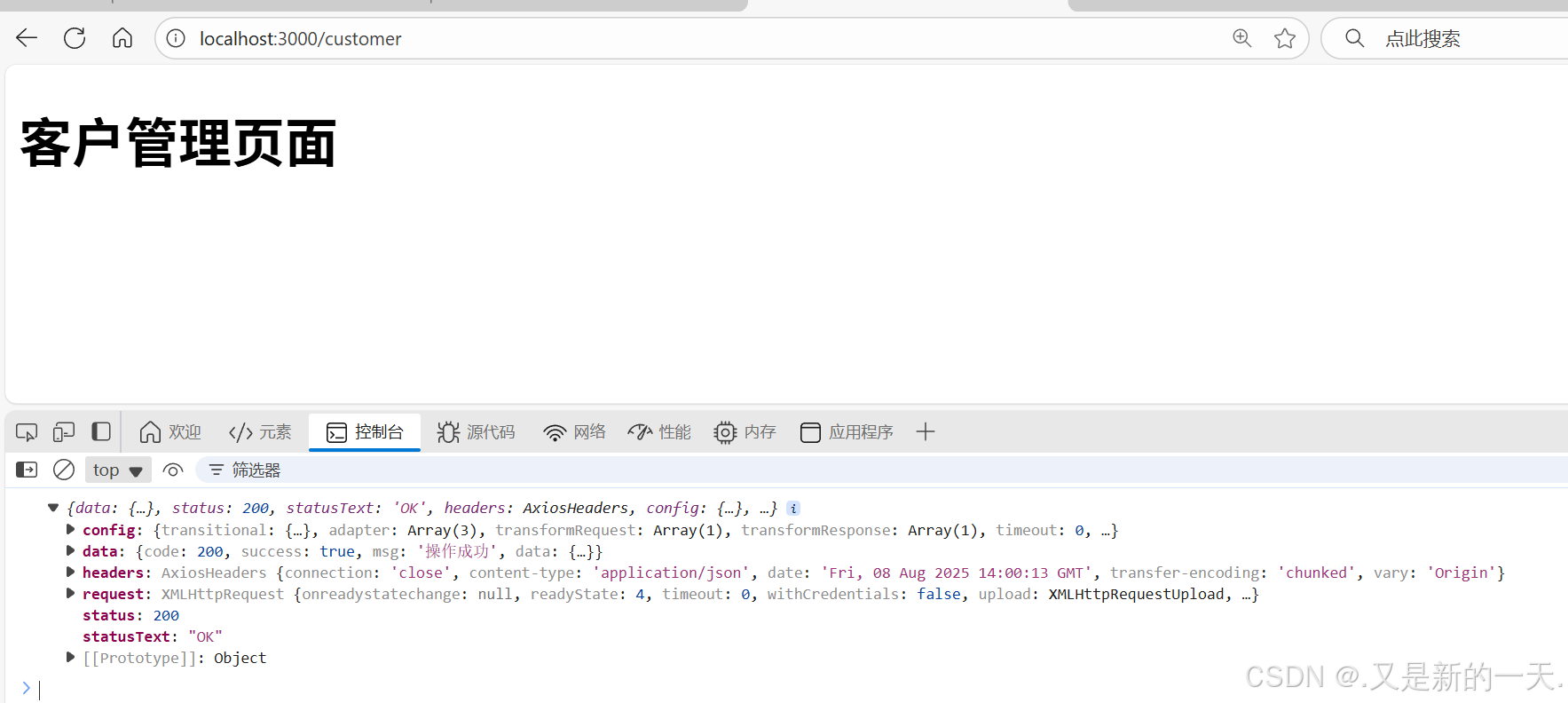The image size is (1568, 703).
Task: Toggle the console sidebar
Action: 27,470
